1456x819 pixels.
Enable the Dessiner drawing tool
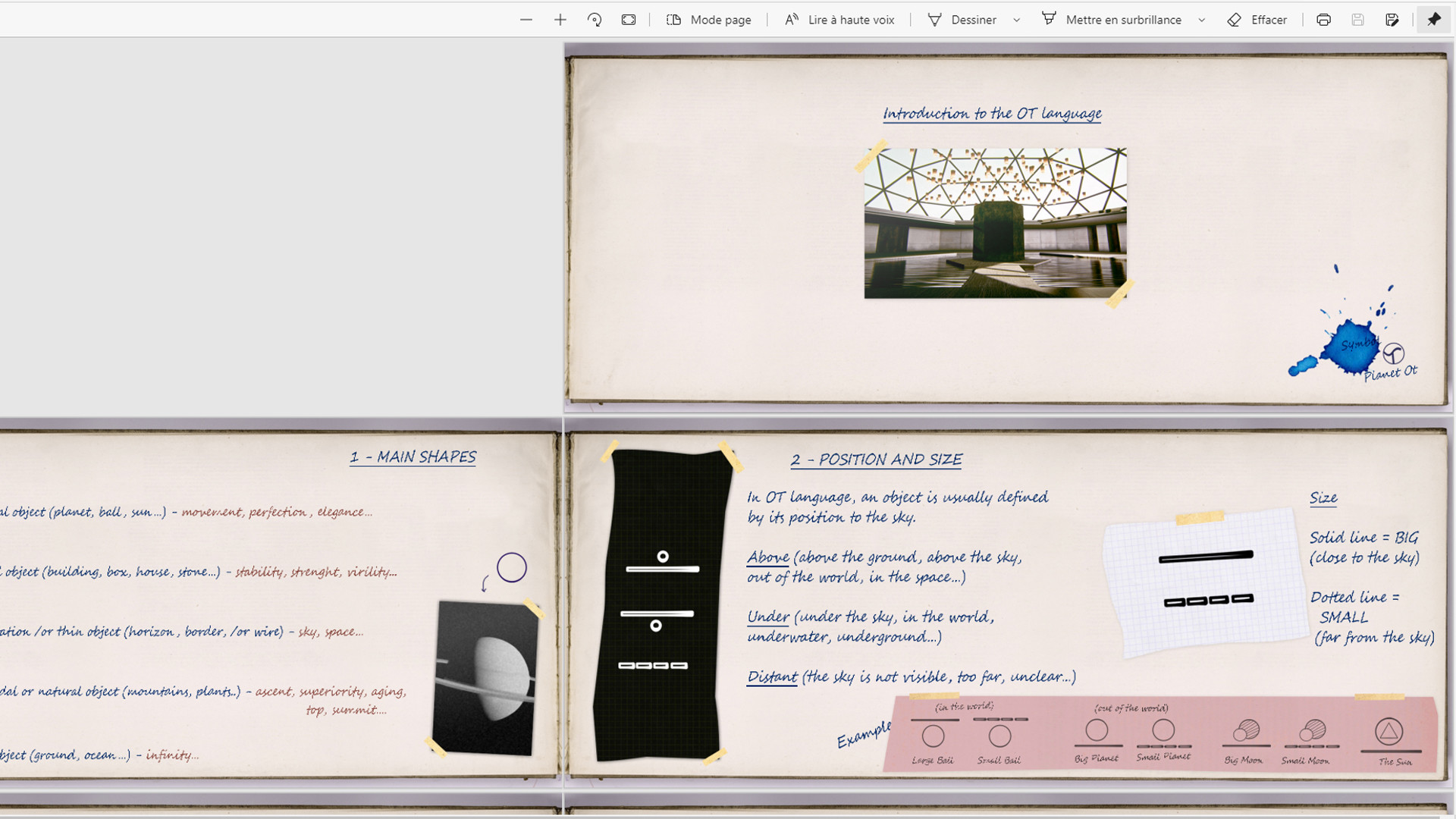click(x=963, y=20)
